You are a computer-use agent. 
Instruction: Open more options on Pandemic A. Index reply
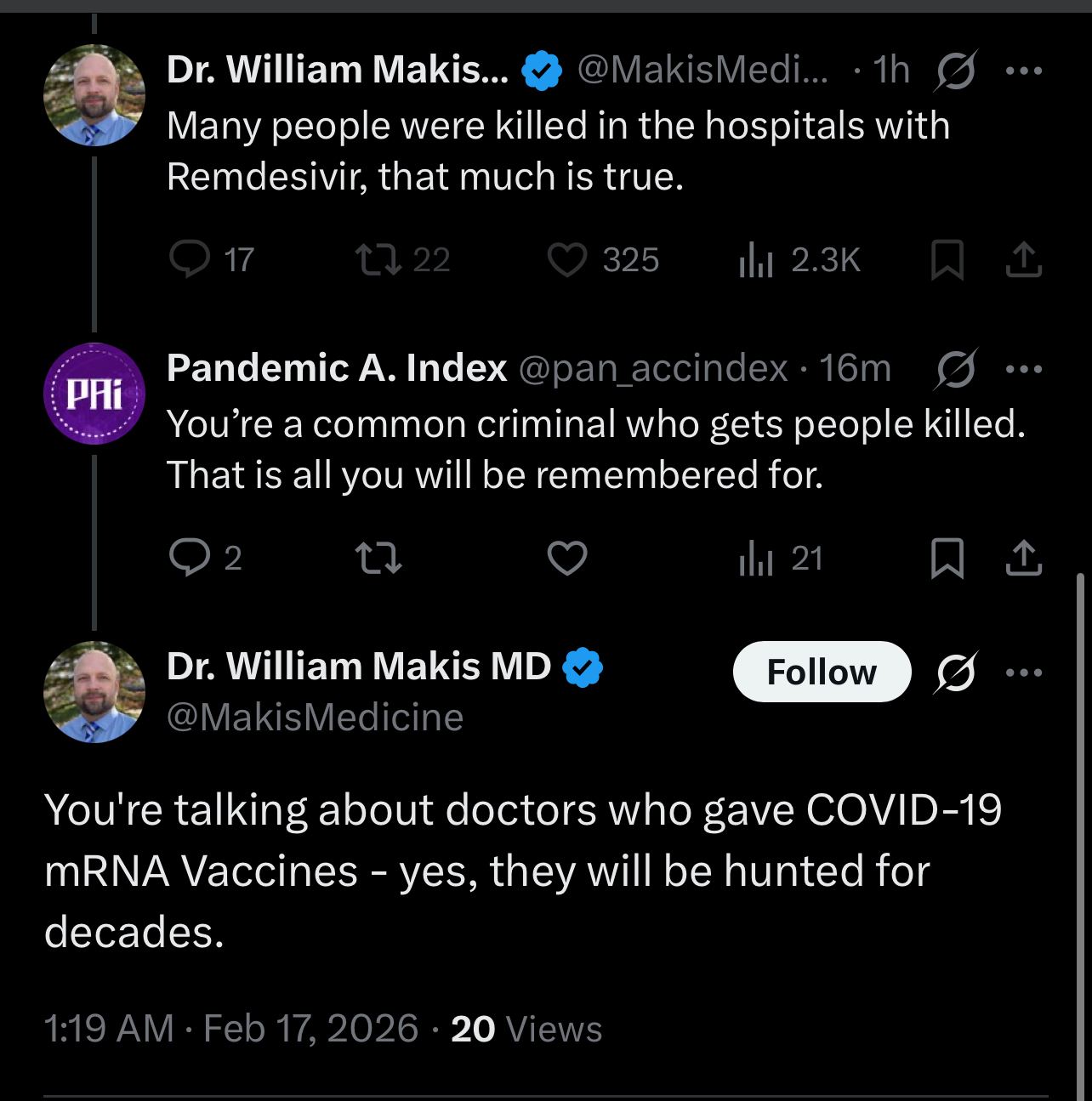tap(1023, 369)
